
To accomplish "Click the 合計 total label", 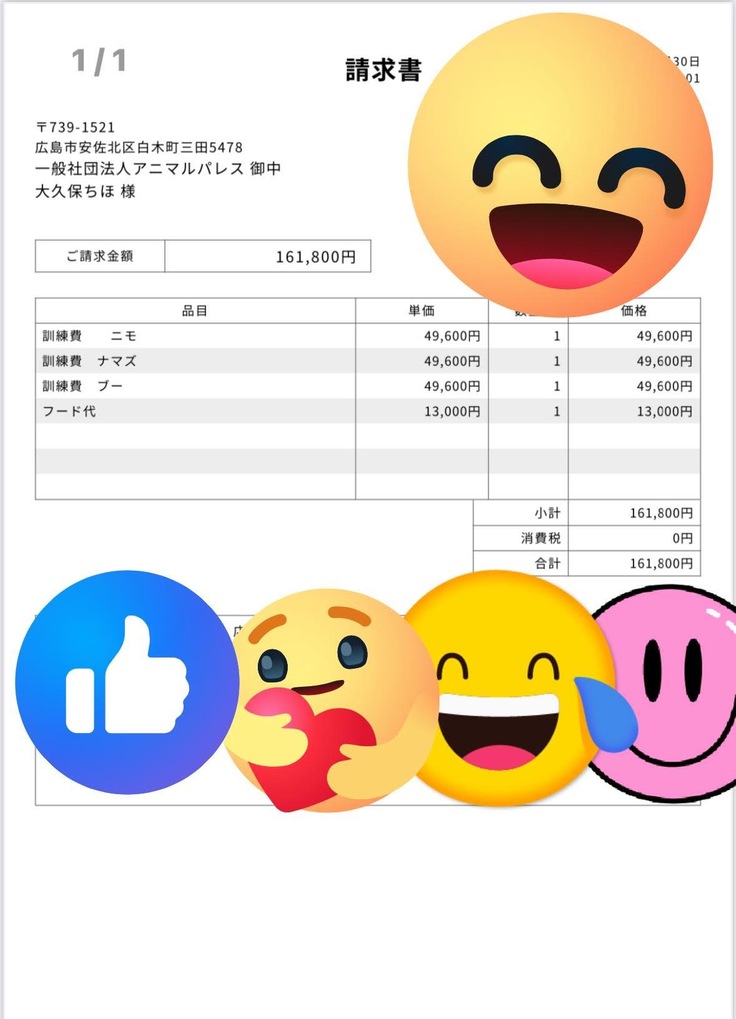I will coord(549,564).
